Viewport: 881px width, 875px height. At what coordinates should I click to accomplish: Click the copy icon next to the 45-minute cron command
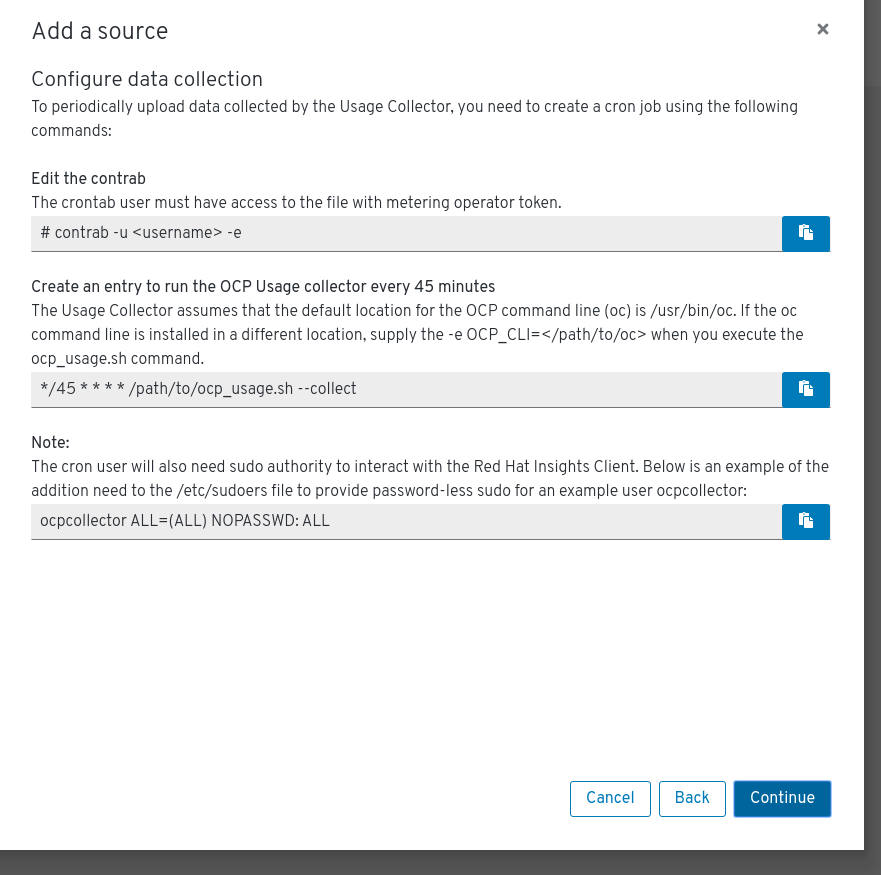click(806, 389)
